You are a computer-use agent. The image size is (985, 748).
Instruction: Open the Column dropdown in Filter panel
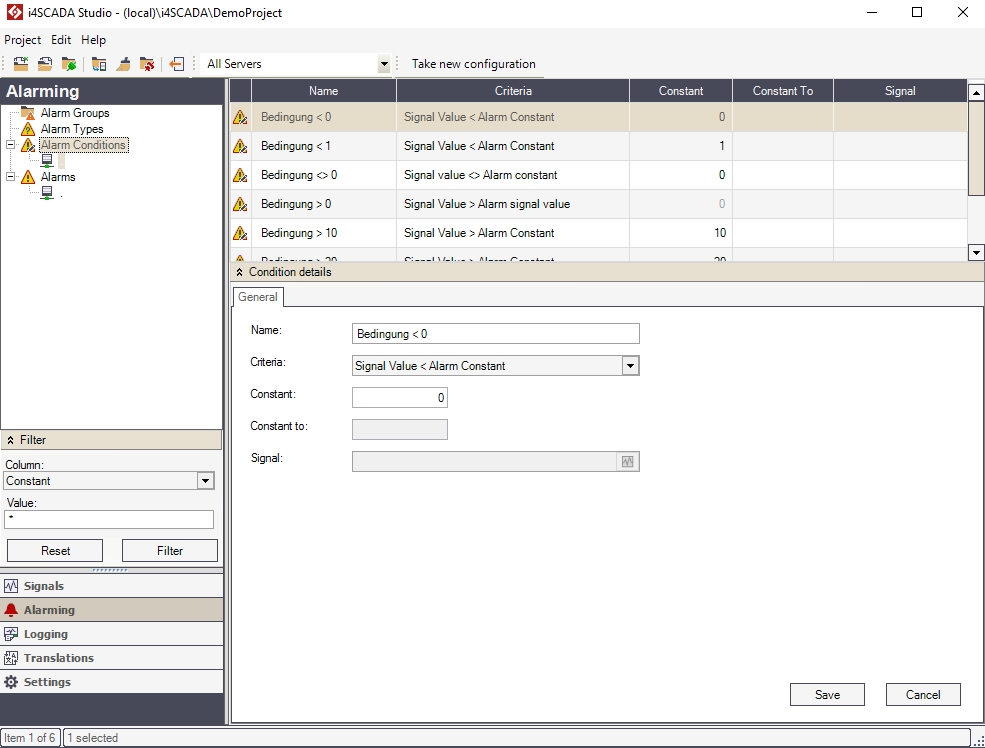pos(205,481)
